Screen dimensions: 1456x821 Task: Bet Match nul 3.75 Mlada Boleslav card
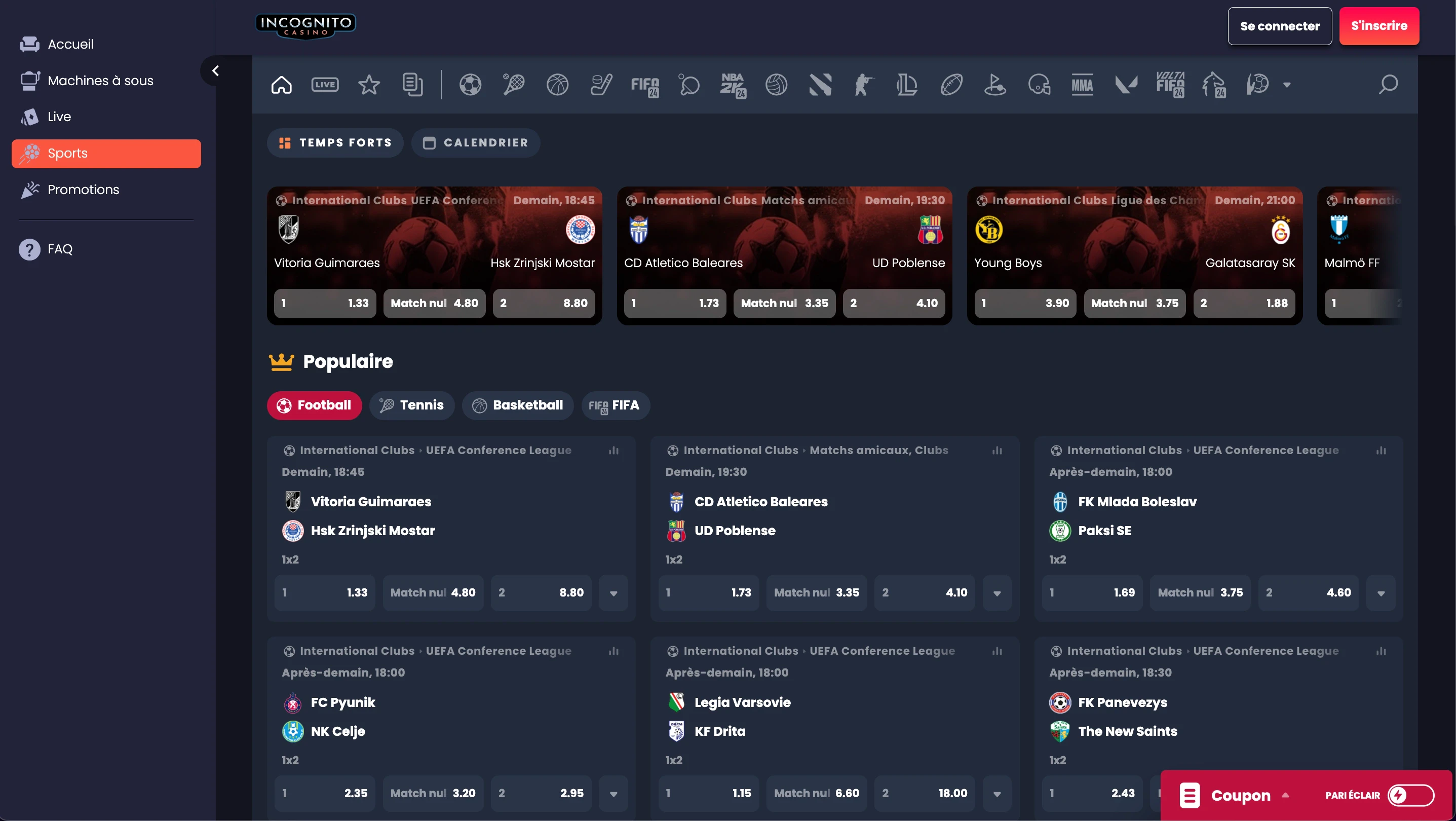pos(1200,593)
